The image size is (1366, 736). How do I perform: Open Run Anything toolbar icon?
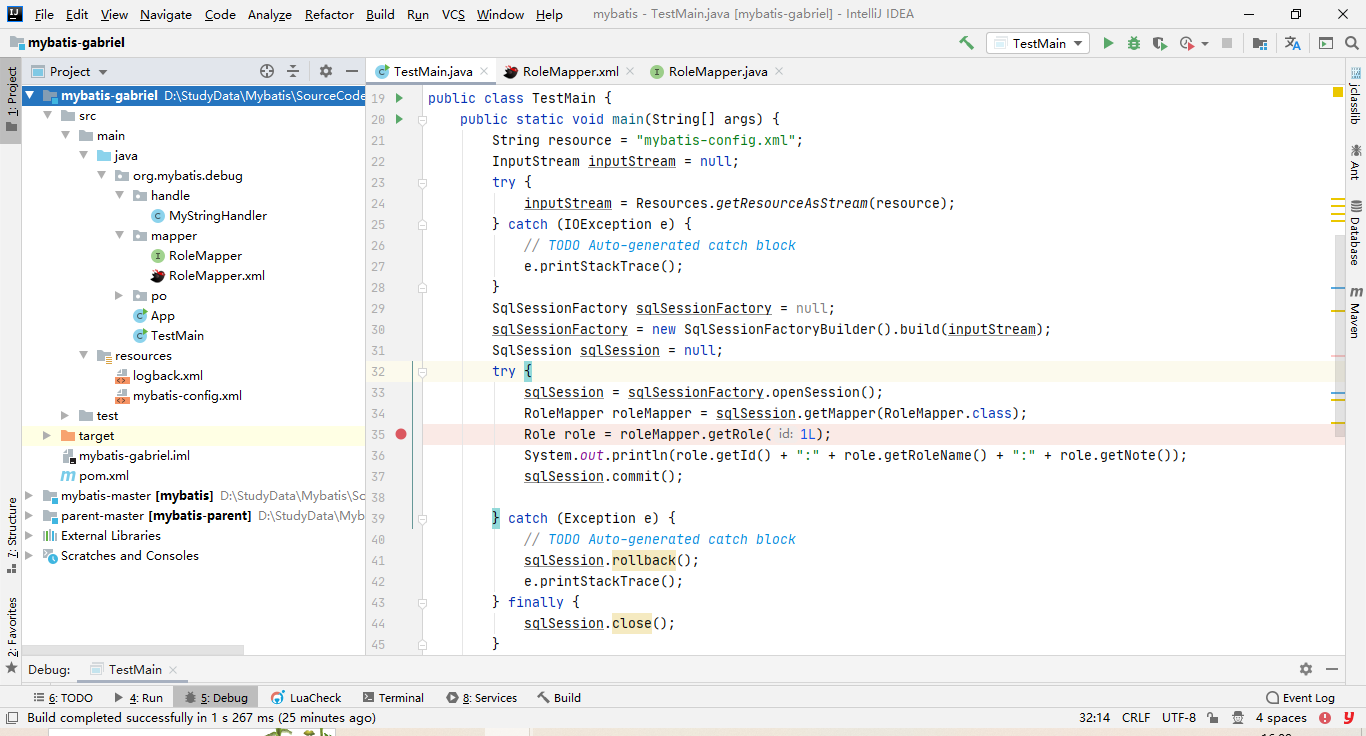pyautogui.click(x=1325, y=43)
